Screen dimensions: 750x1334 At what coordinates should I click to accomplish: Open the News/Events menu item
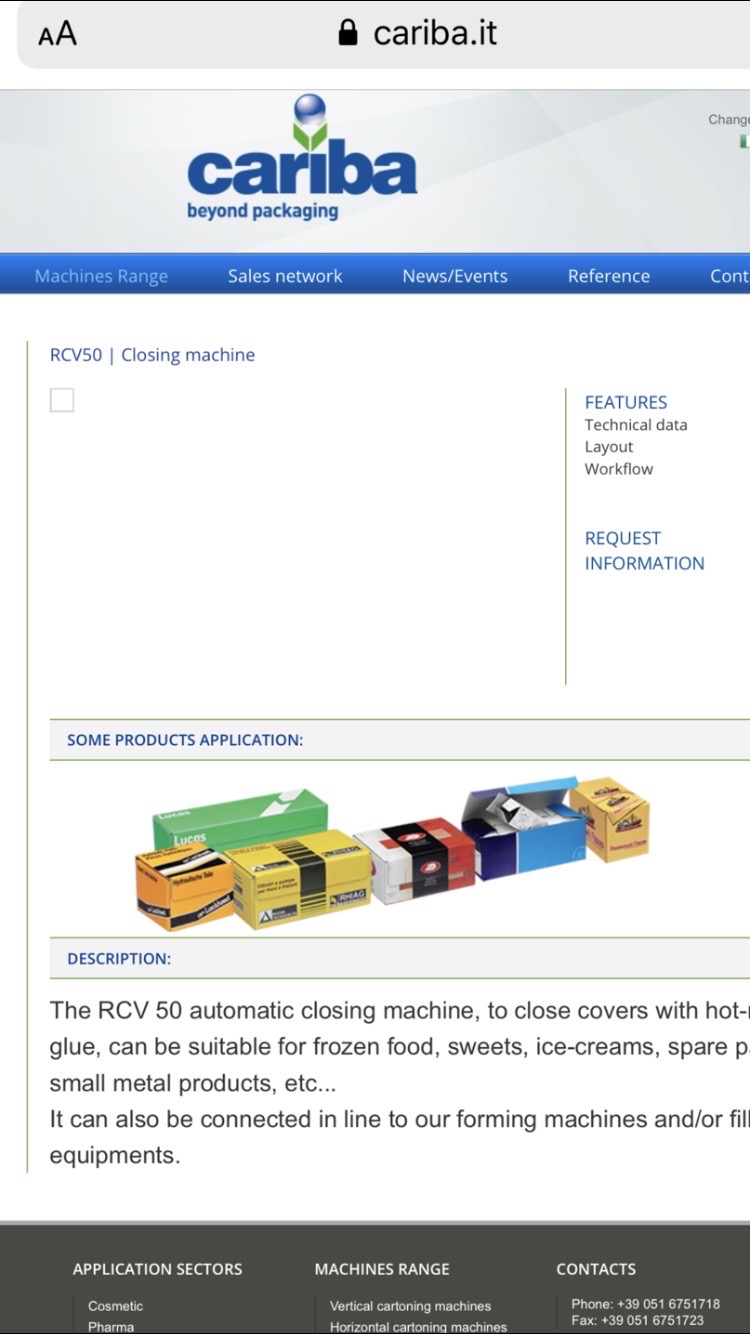click(x=455, y=276)
